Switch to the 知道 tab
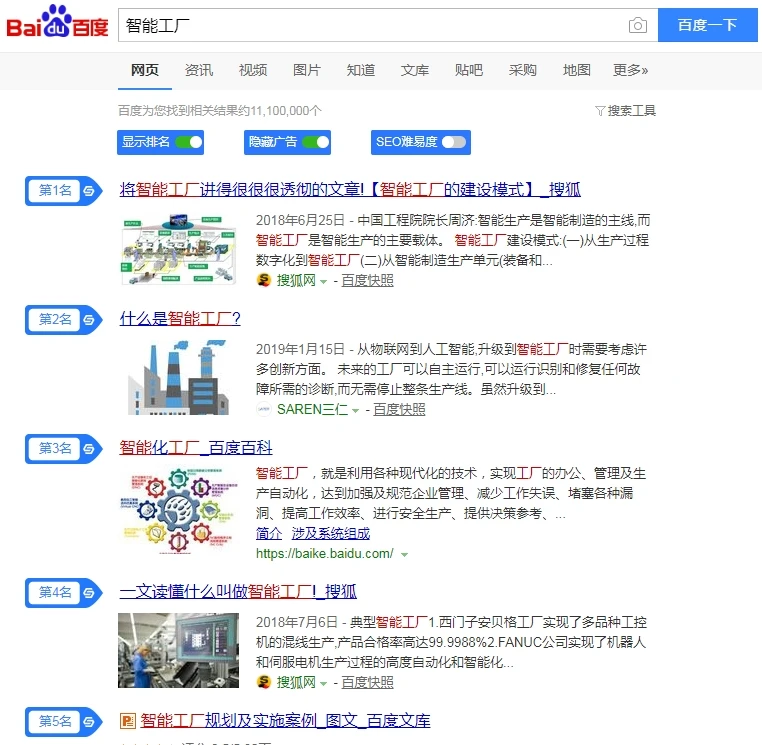The height and width of the screenshot is (745, 762). click(361, 70)
